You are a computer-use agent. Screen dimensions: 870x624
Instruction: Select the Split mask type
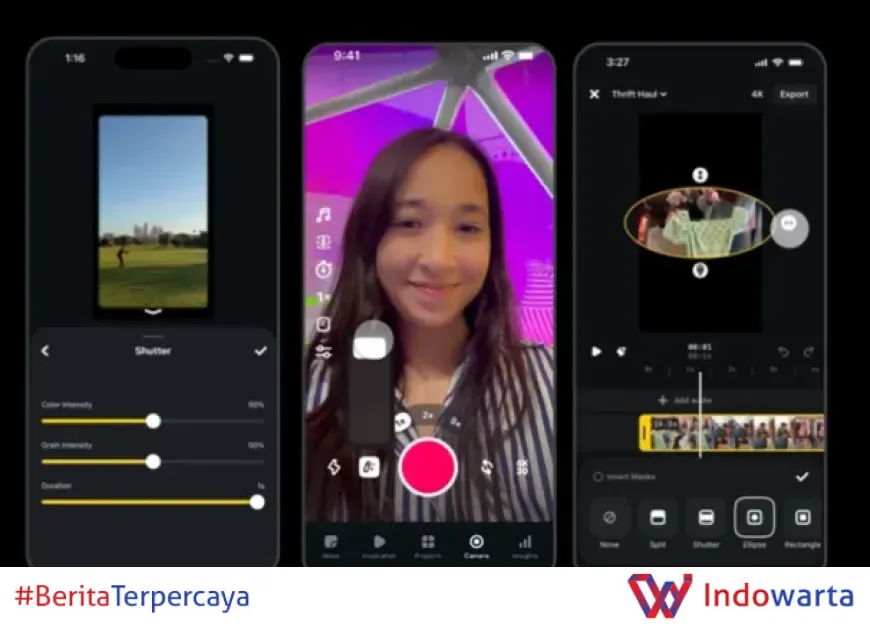click(x=657, y=518)
